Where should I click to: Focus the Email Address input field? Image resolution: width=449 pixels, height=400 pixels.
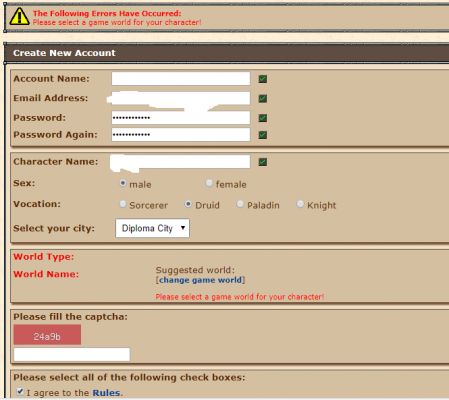(181, 98)
